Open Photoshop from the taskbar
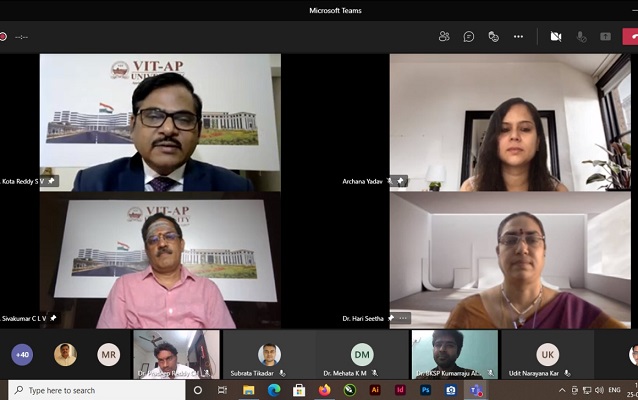This screenshot has width=638, height=400. (426, 390)
